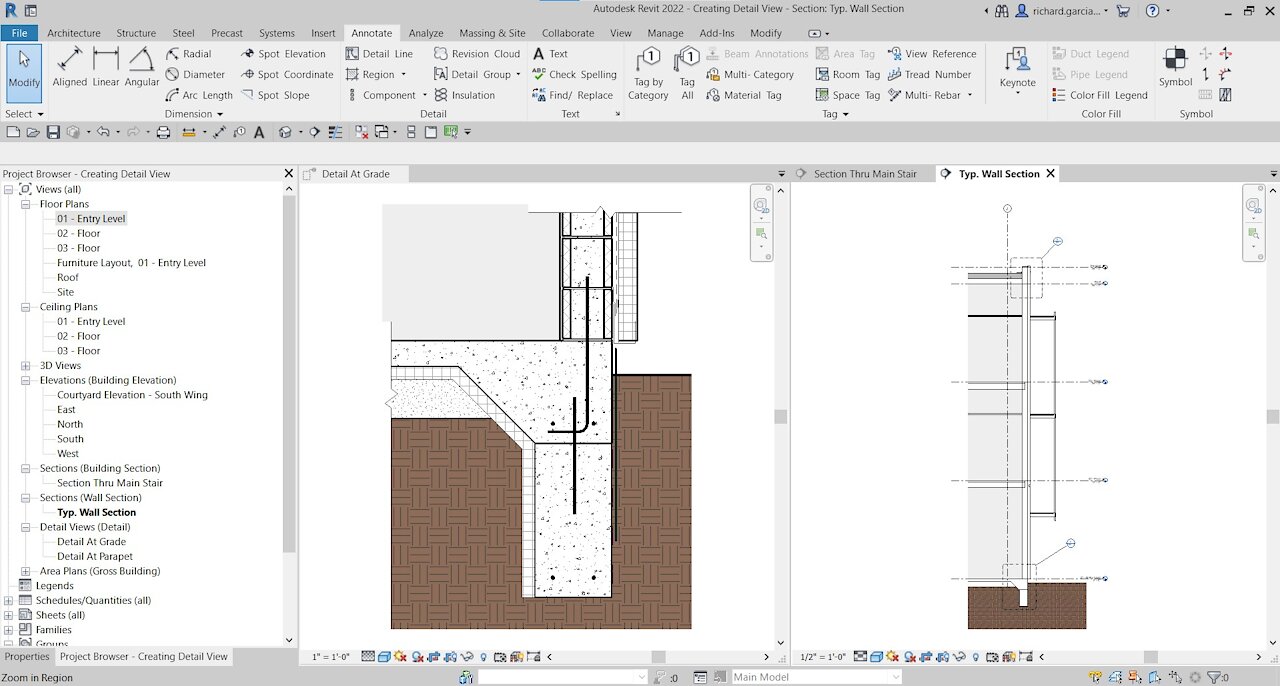Open the Detail Group dropdown
The image size is (1280, 686).
point(518,74)
